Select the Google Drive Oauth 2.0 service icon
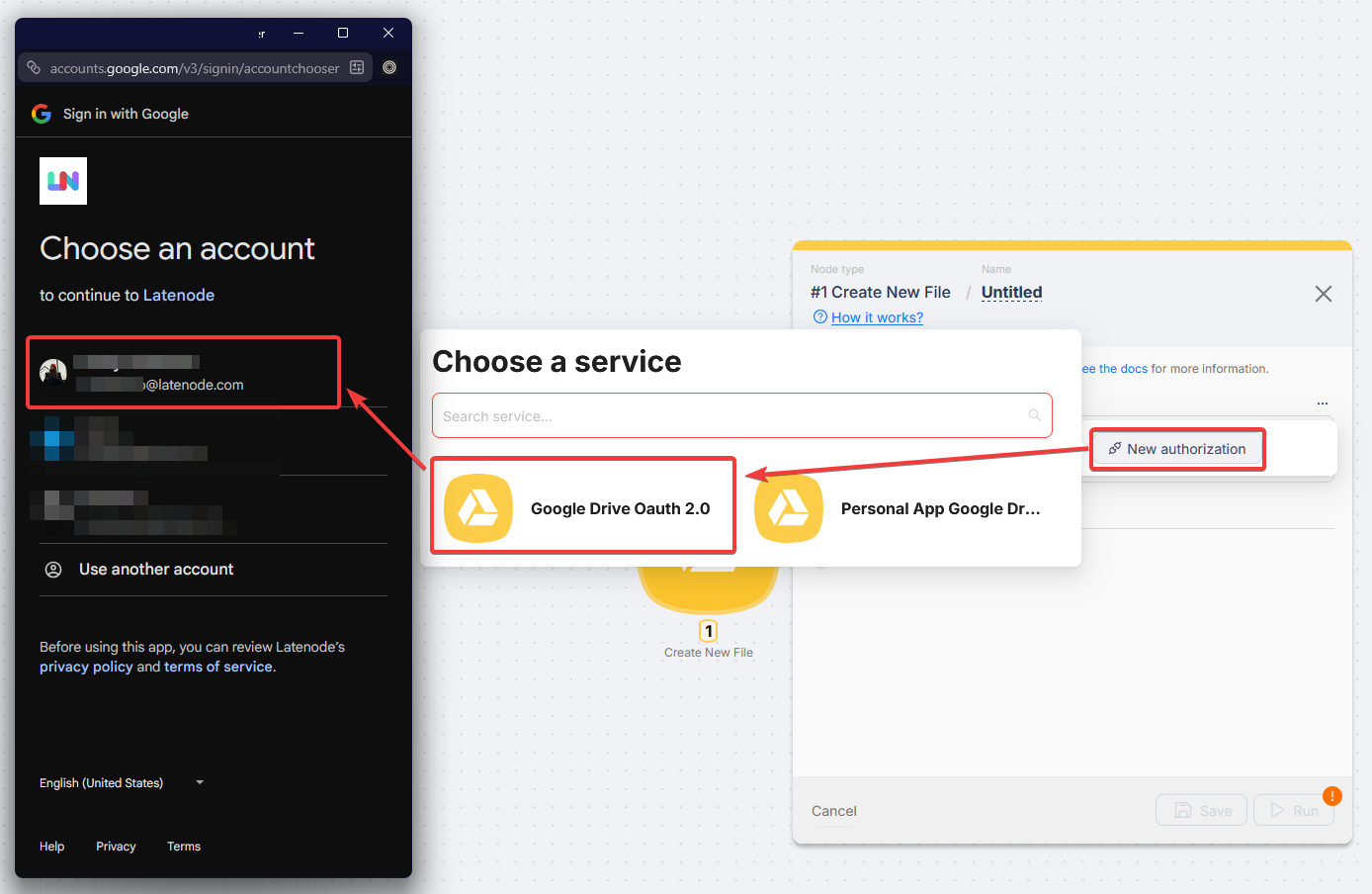 478,506
